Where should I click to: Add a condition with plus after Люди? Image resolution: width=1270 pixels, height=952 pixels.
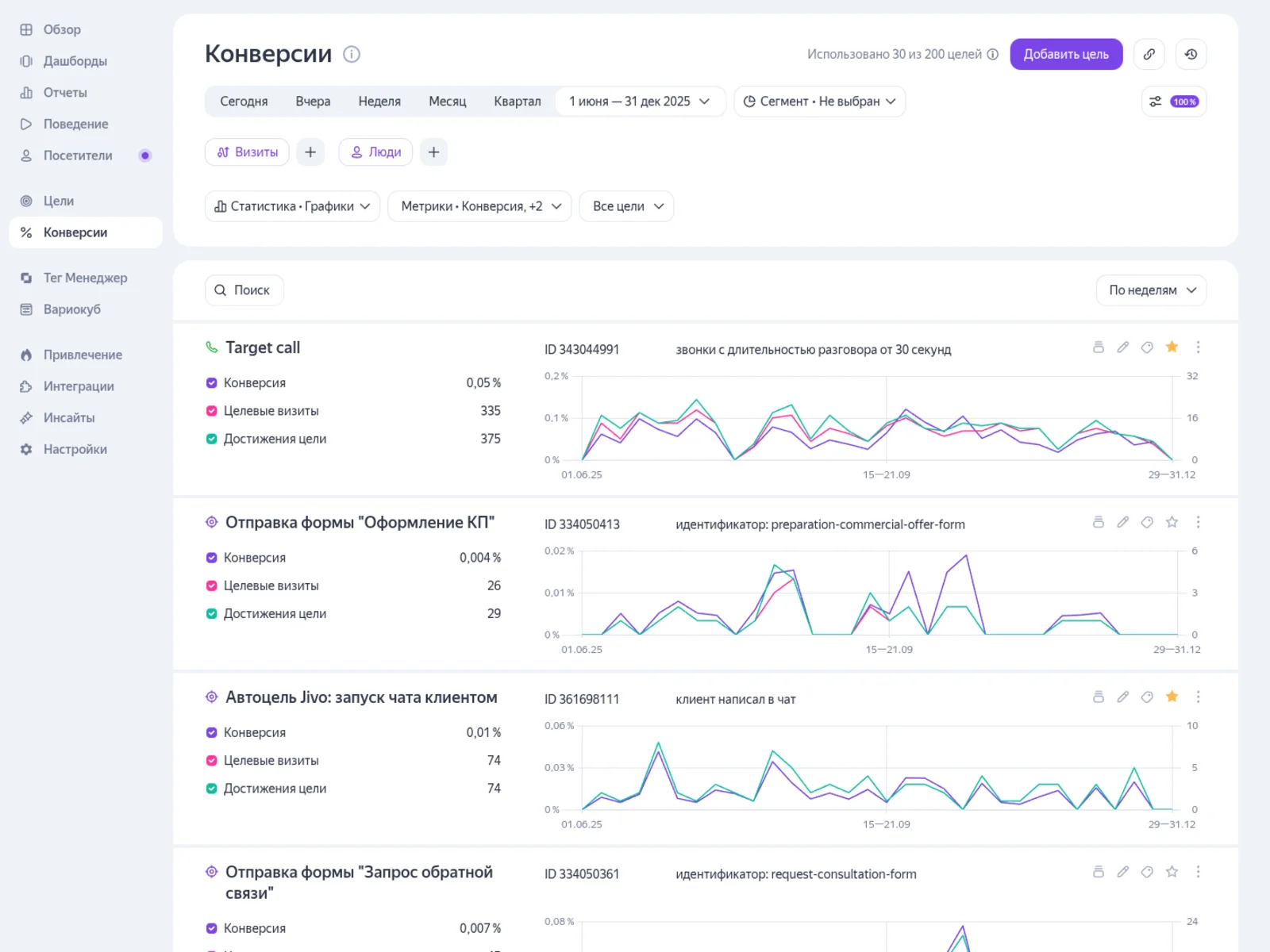point(434,152)
